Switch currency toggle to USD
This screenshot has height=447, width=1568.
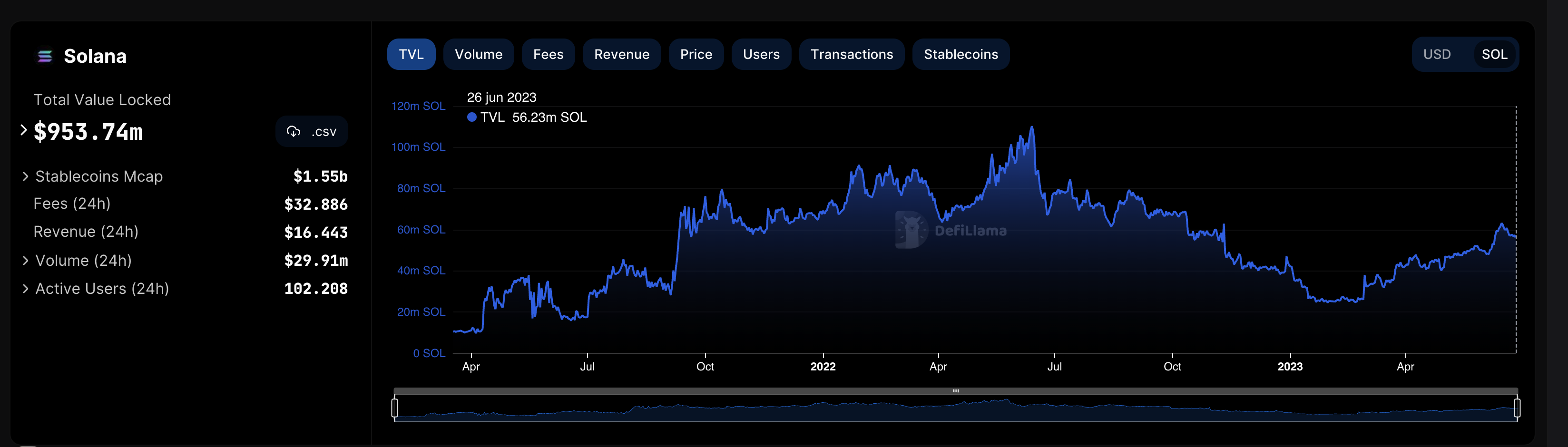coord(1437,55)
